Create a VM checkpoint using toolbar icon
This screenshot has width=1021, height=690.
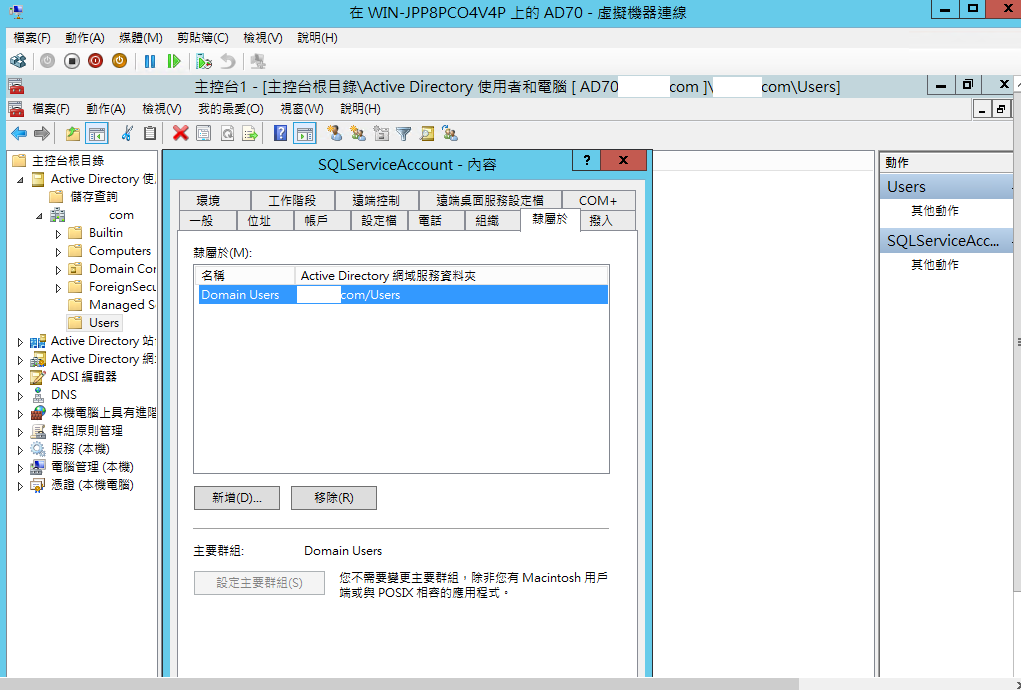pyautogui.click(x=204, y=61)
